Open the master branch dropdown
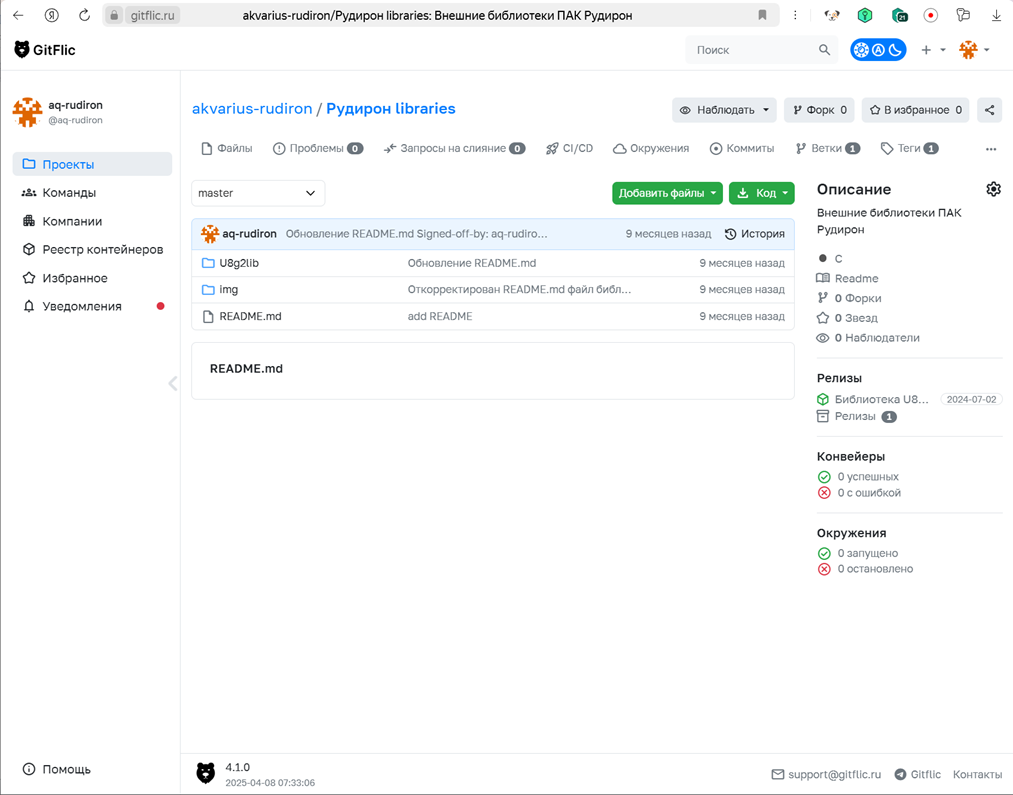 (258, 193)
